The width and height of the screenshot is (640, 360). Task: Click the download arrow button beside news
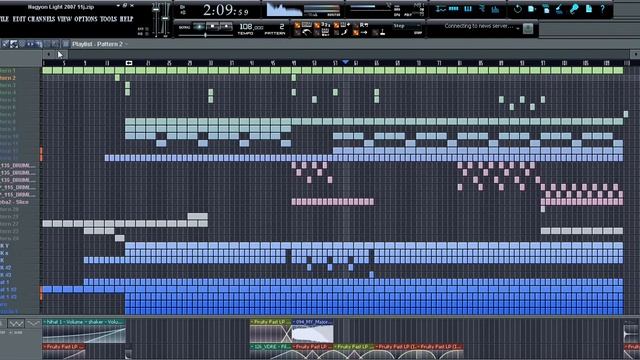(528, 28)
